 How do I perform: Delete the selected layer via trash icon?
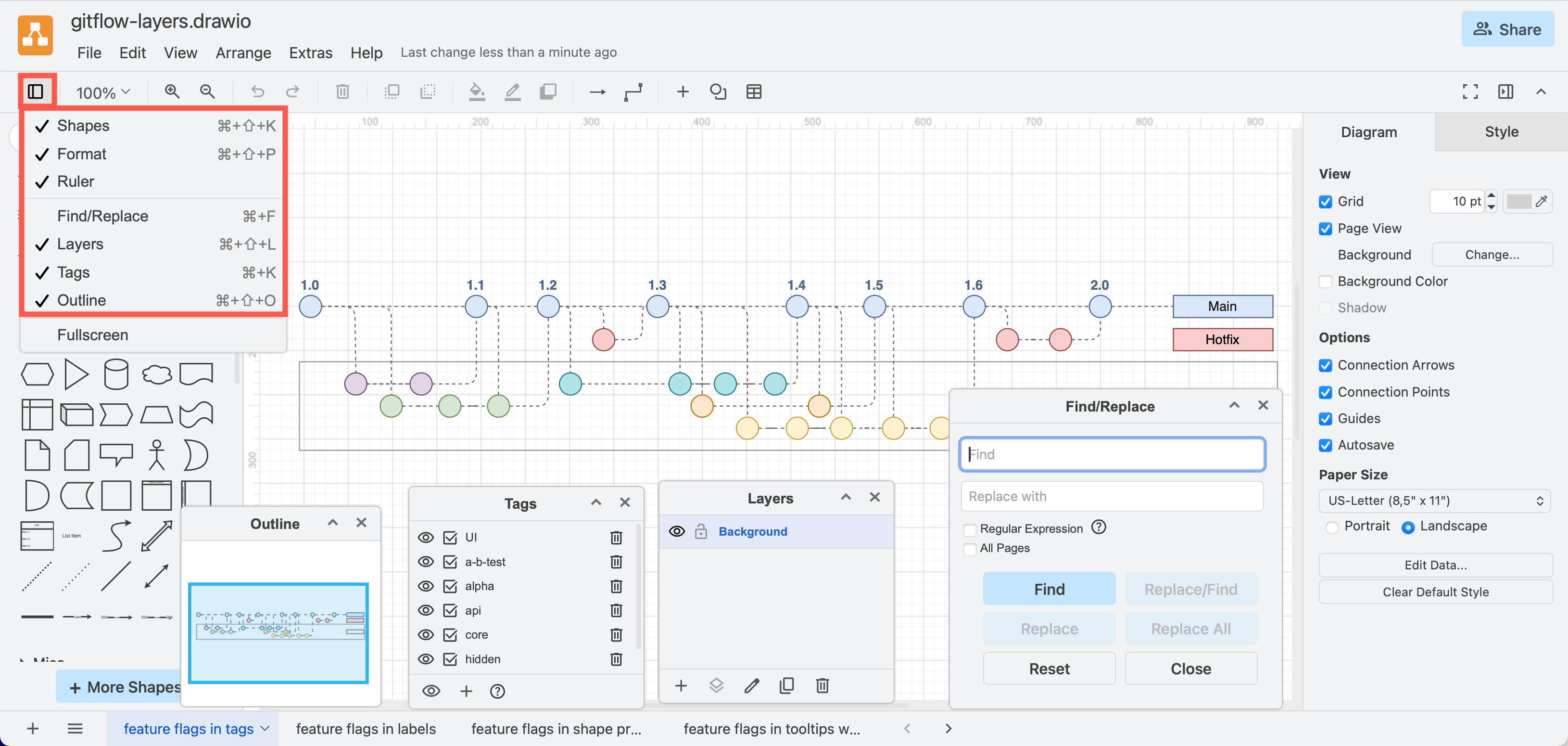pyautogui.click(x=822, y=685)
